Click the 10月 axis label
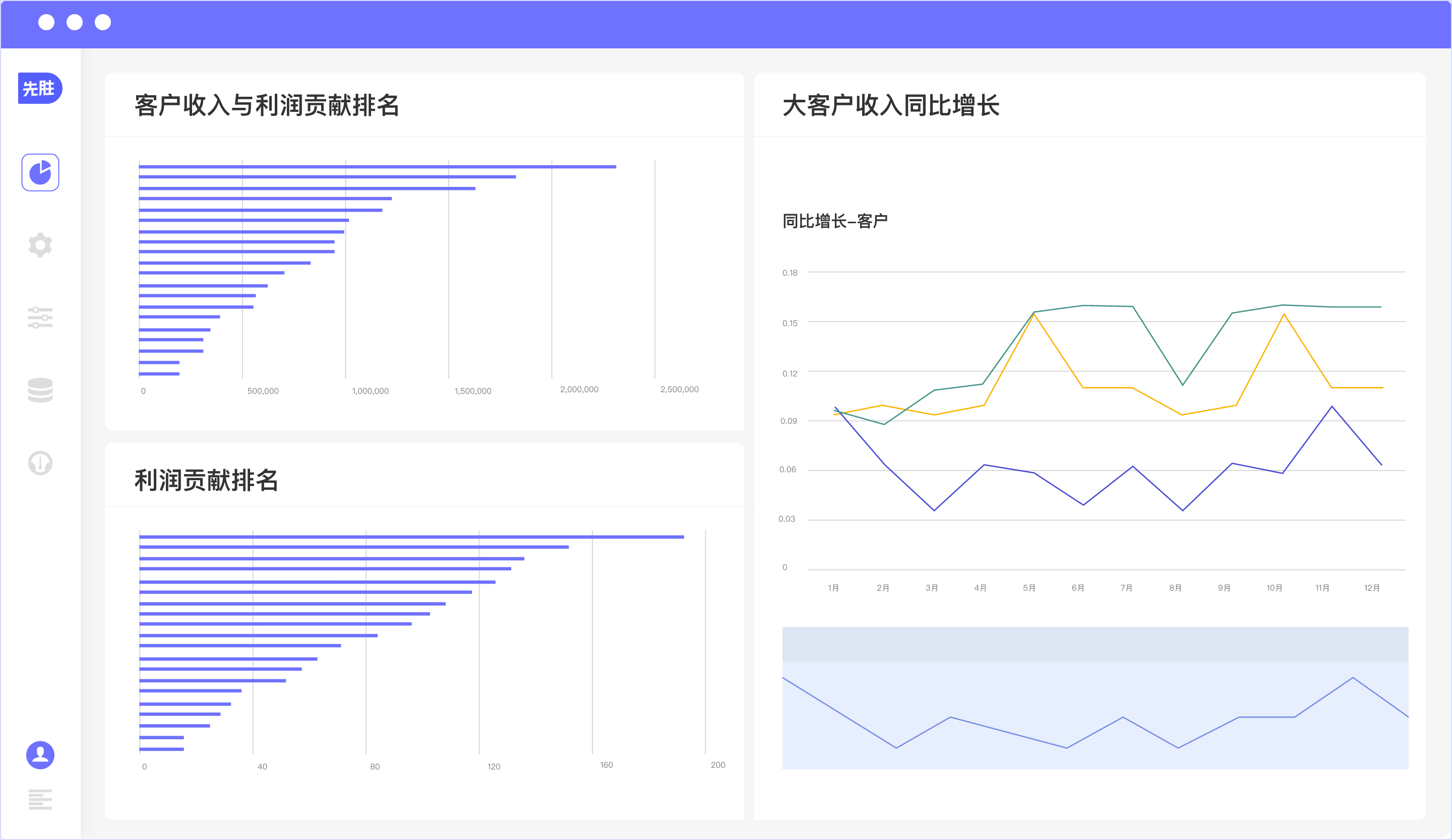The width and height of the screenshot is (1452, 840). 1274,588
